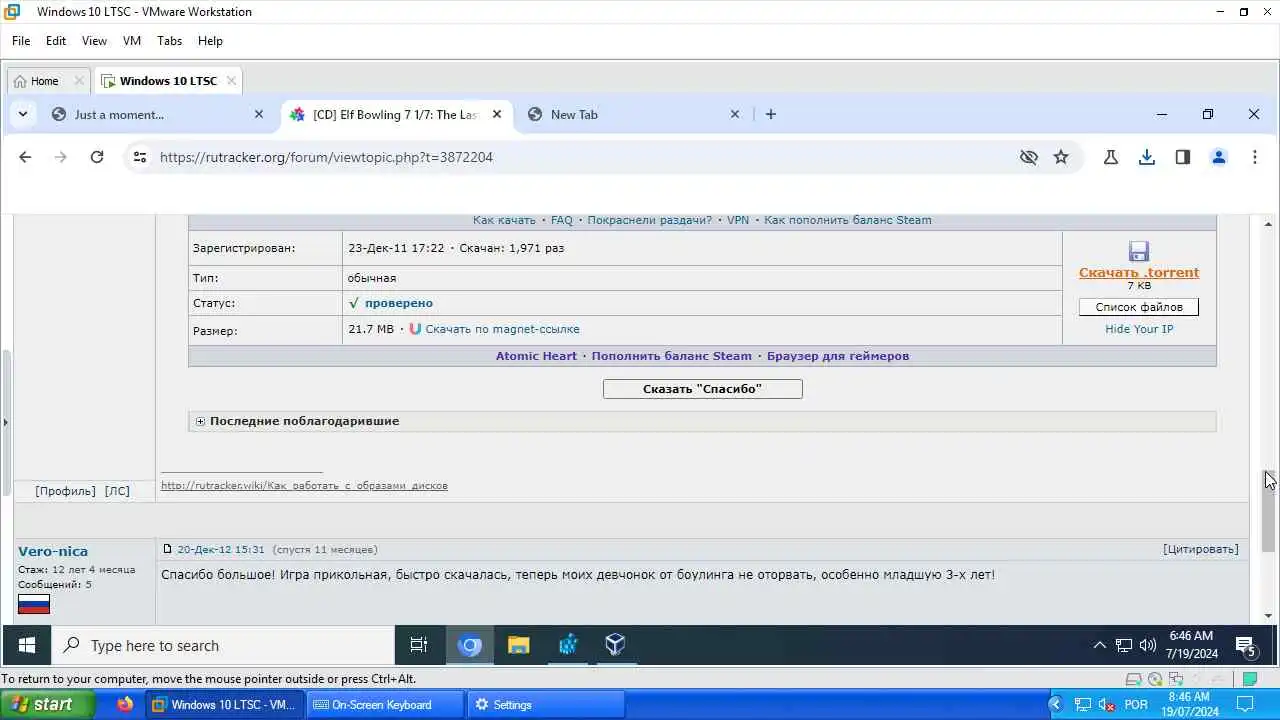Click 'Пополнить баланс Steam' link
The width and height of the screenshot is (1280, 720).
click(671, 356)
